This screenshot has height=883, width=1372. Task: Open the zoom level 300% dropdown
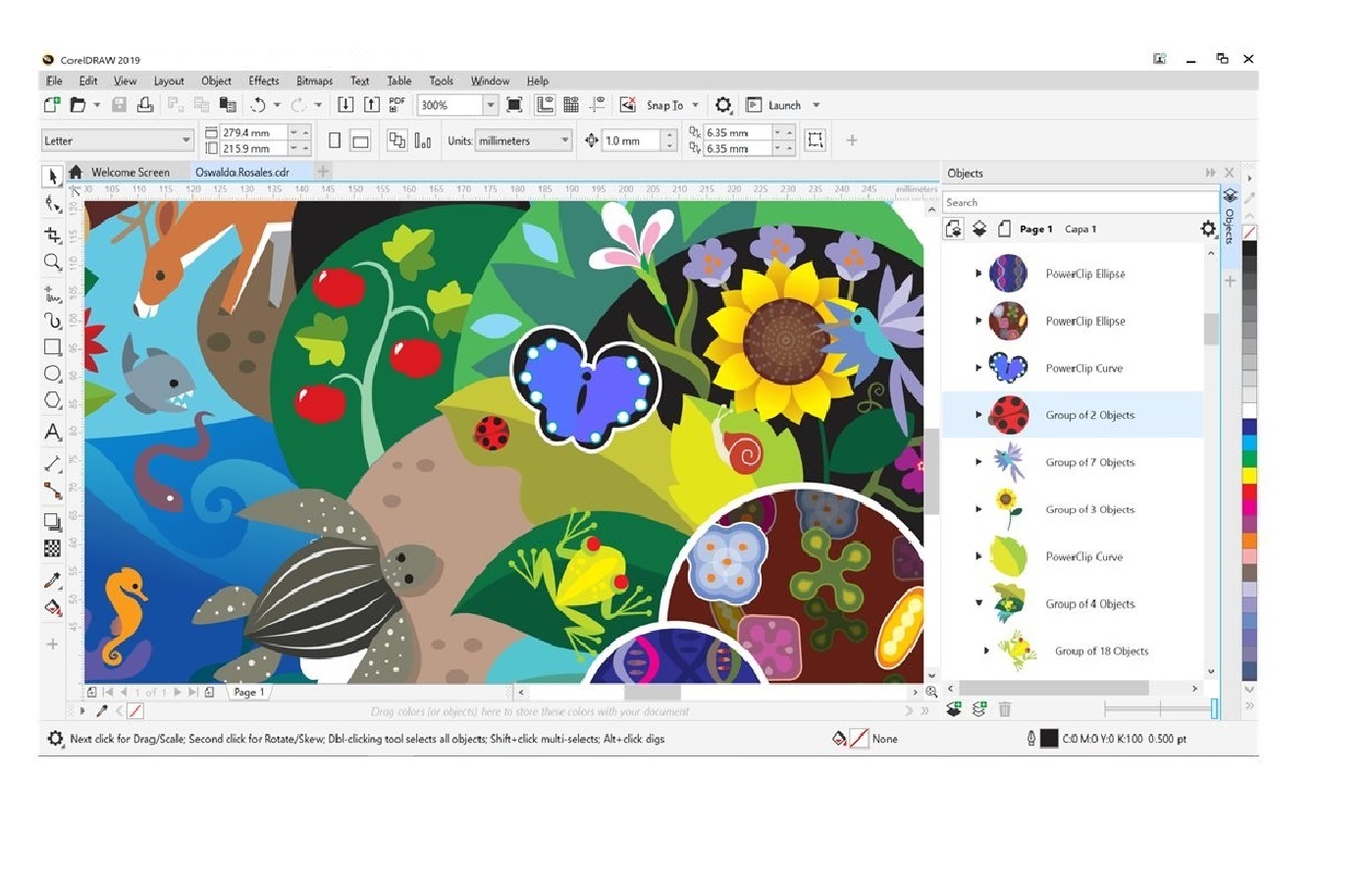(491, 105)
